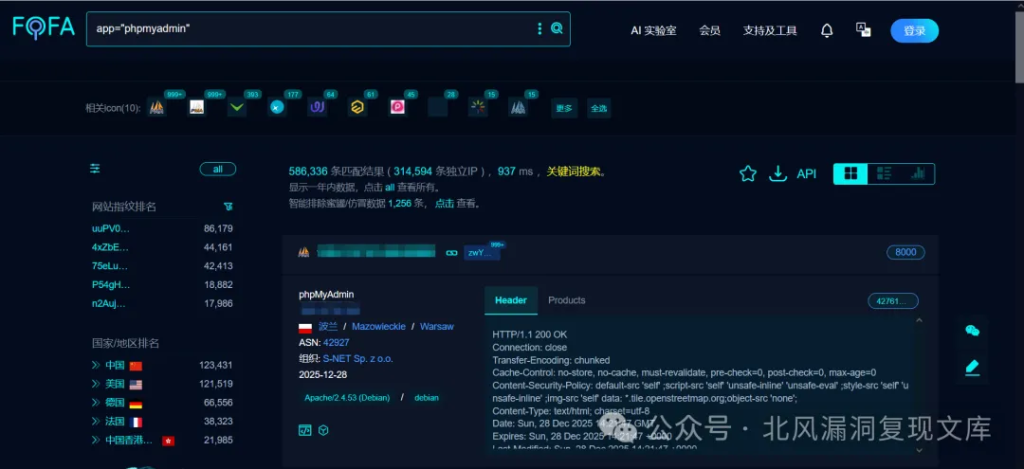This screenshot has height=469, width=1024.
Task: Open the WeChat contact icon on the right
Action: tap(971, 331)
